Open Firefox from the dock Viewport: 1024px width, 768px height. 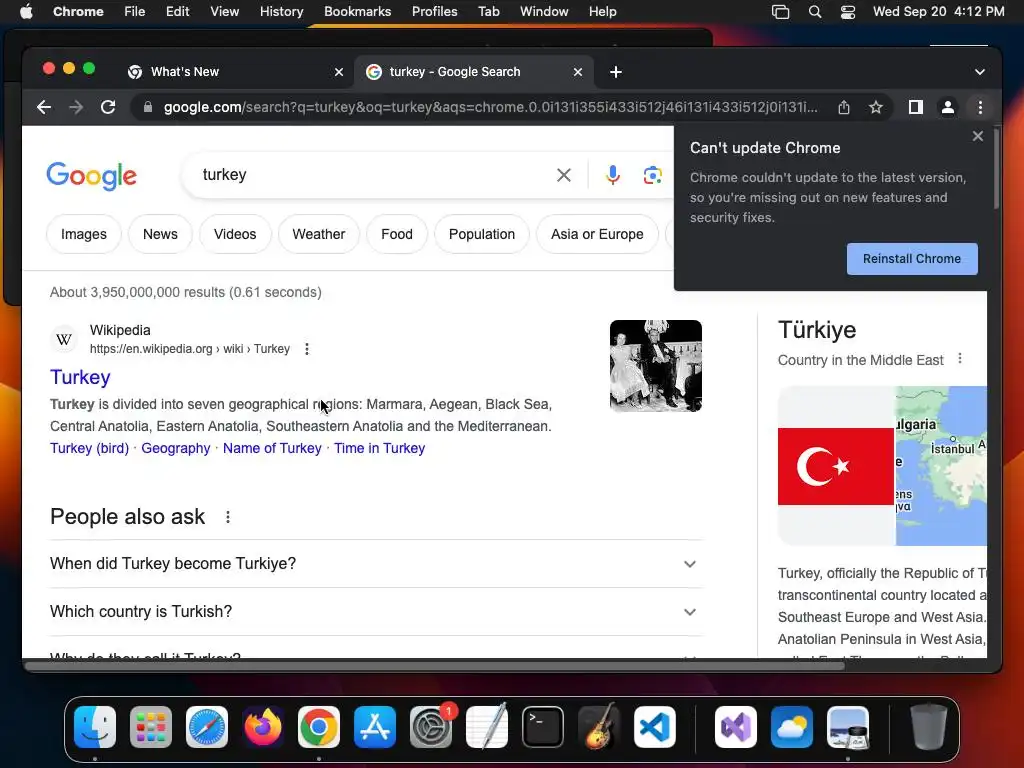point(263,727)
